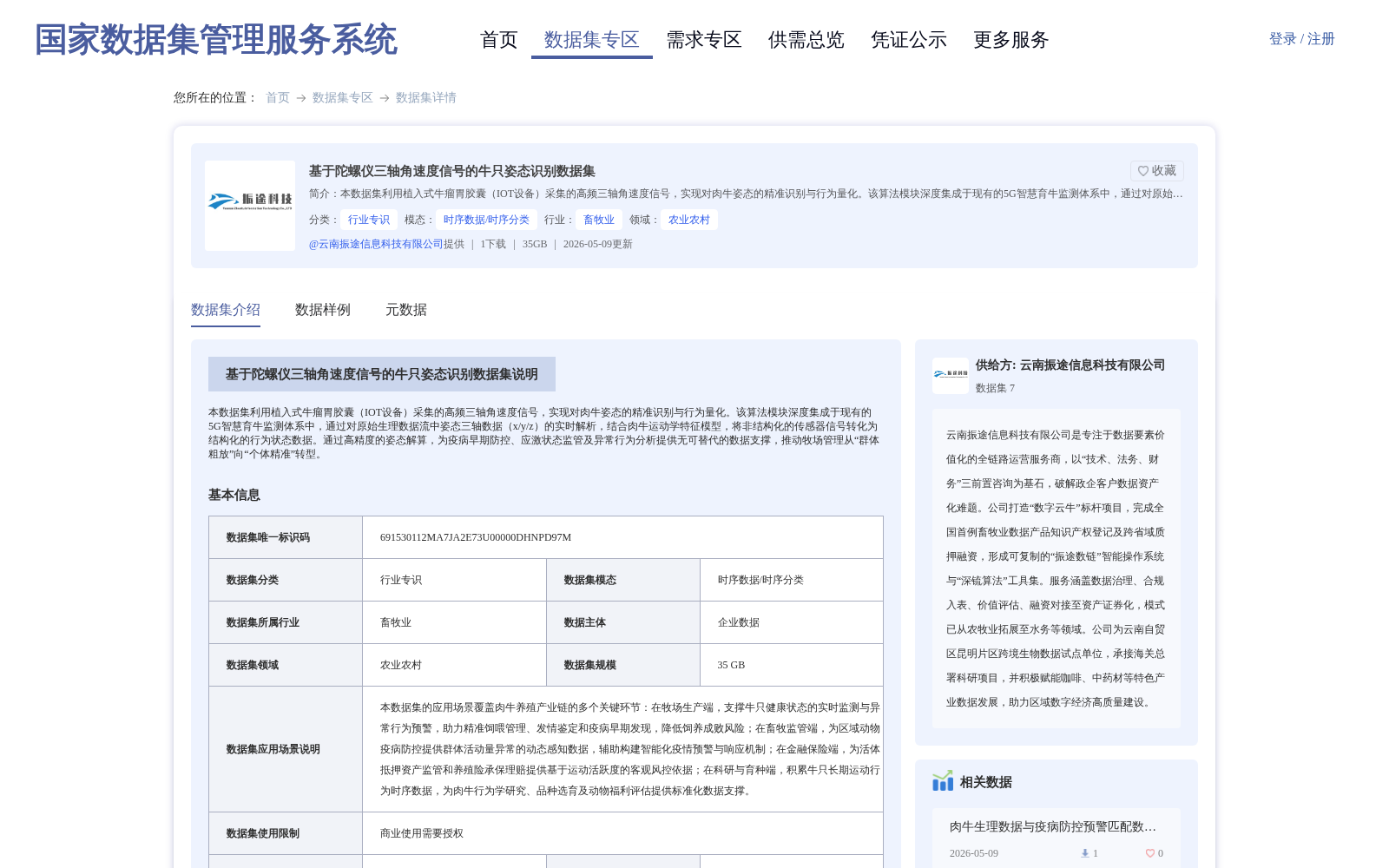The height and width of the screenshot is (868, 1389).
Task: Click the 国家数据集管理服务系统 site title
Action: pos(216,40)
